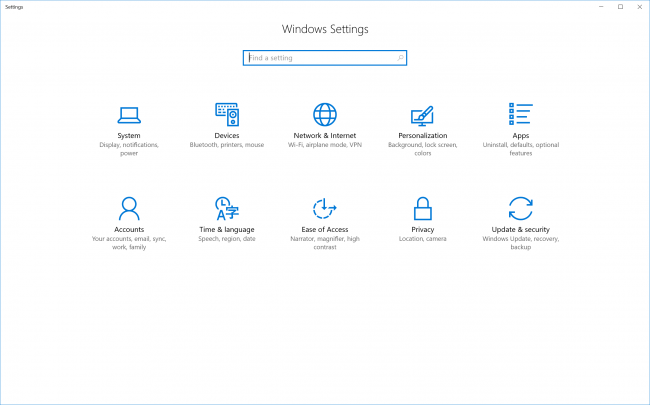Click the Update & security label
650x405 pixels.
521,230
